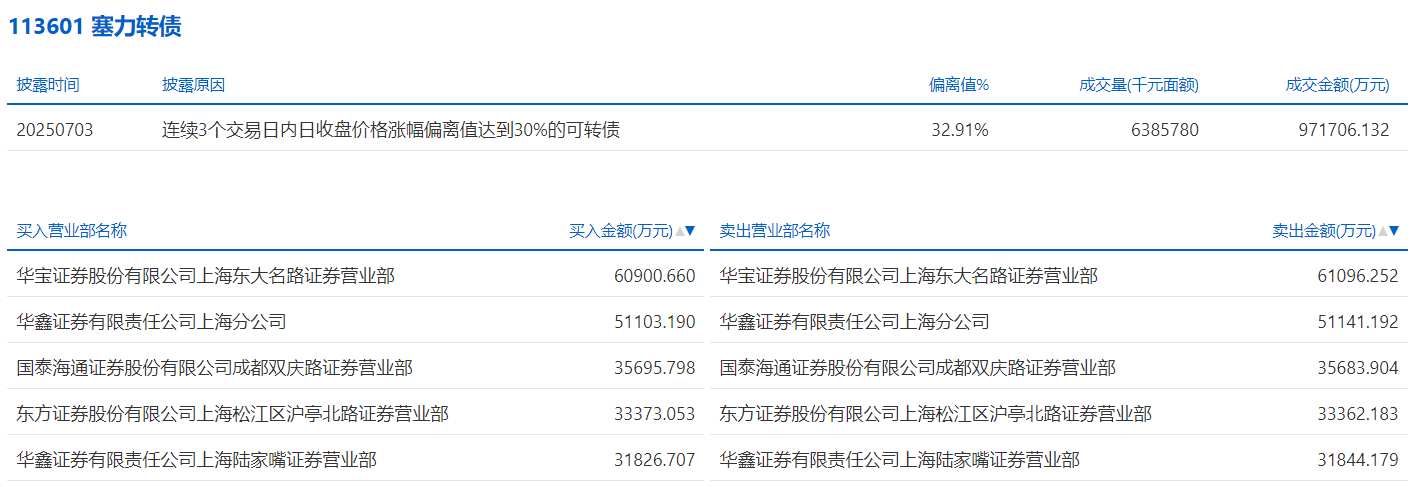This screenshot has width=1417, height=487.
Task: Click the disclosure reason text about 30% deviation
Action: pos(391,130)
